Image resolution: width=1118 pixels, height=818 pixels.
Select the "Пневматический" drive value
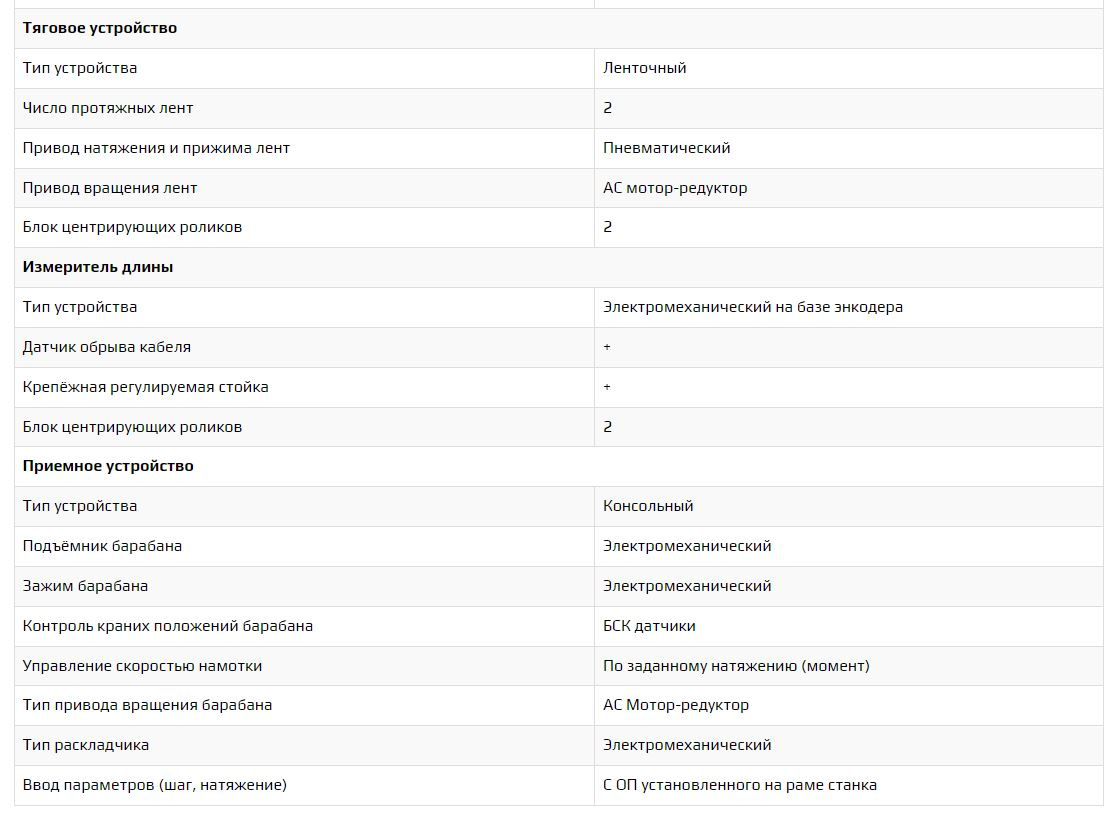pos(667,148)
